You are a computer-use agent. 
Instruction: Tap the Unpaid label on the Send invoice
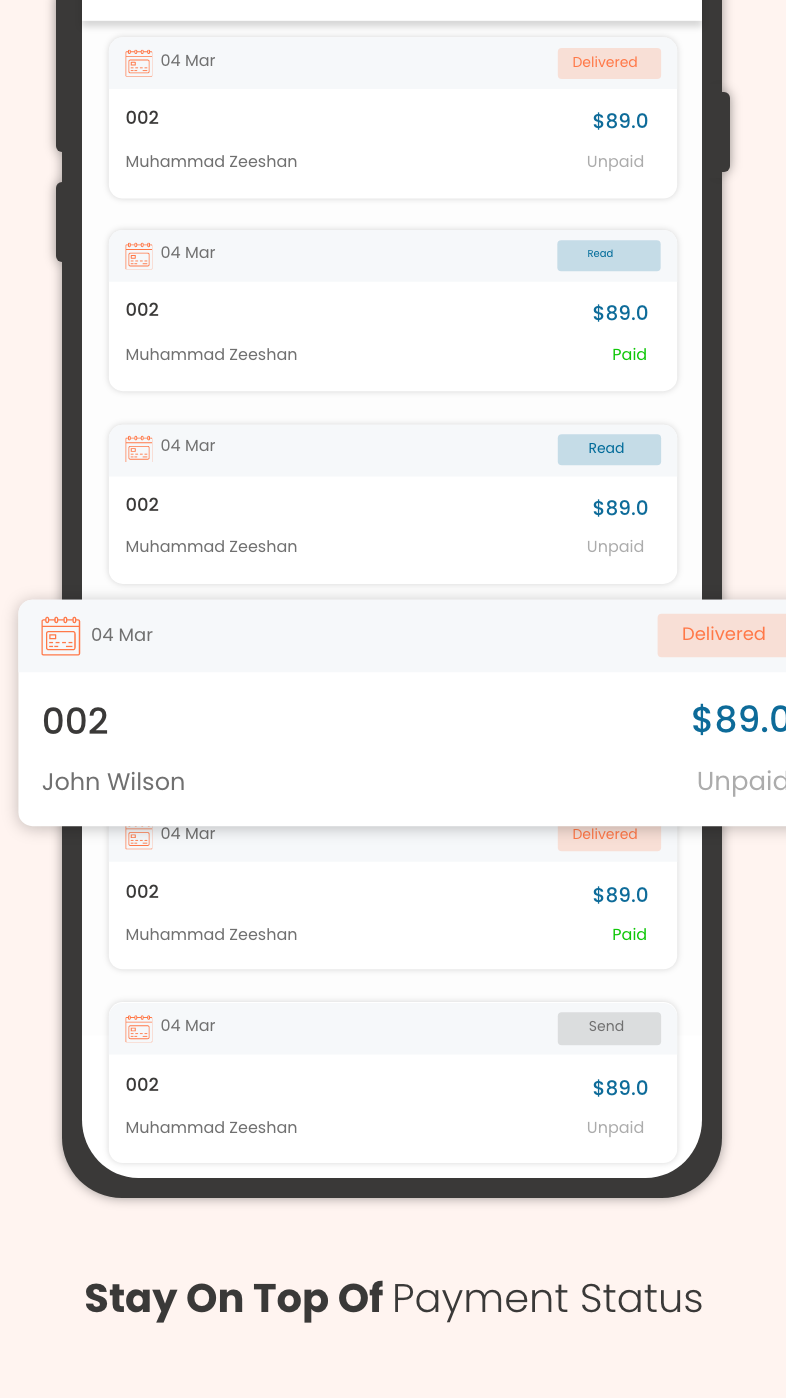point(615,1127)
